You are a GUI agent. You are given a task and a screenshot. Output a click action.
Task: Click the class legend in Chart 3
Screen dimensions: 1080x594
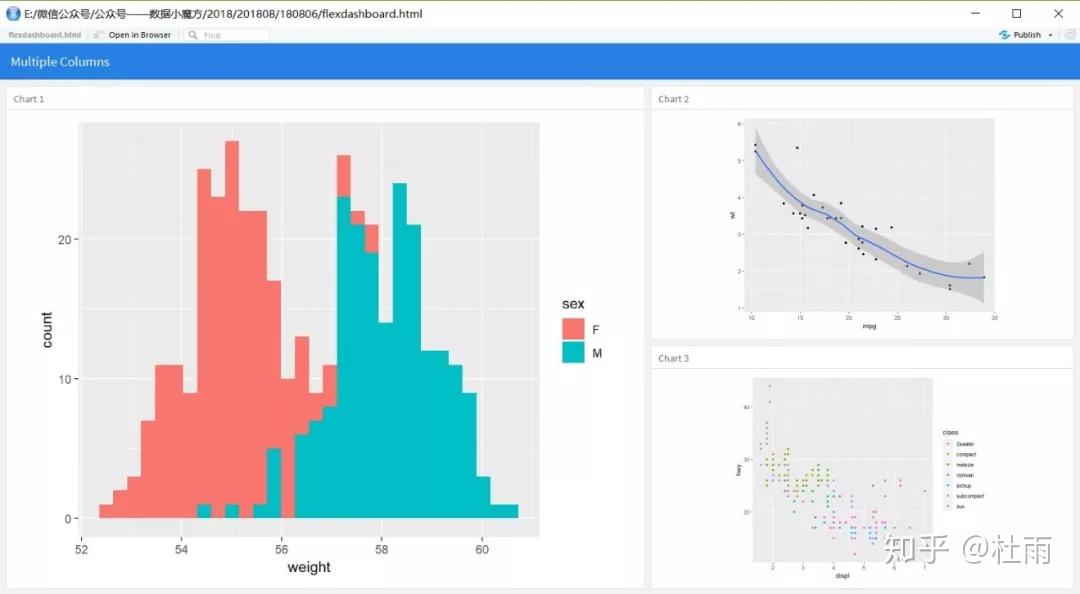[x=963, y=471]
